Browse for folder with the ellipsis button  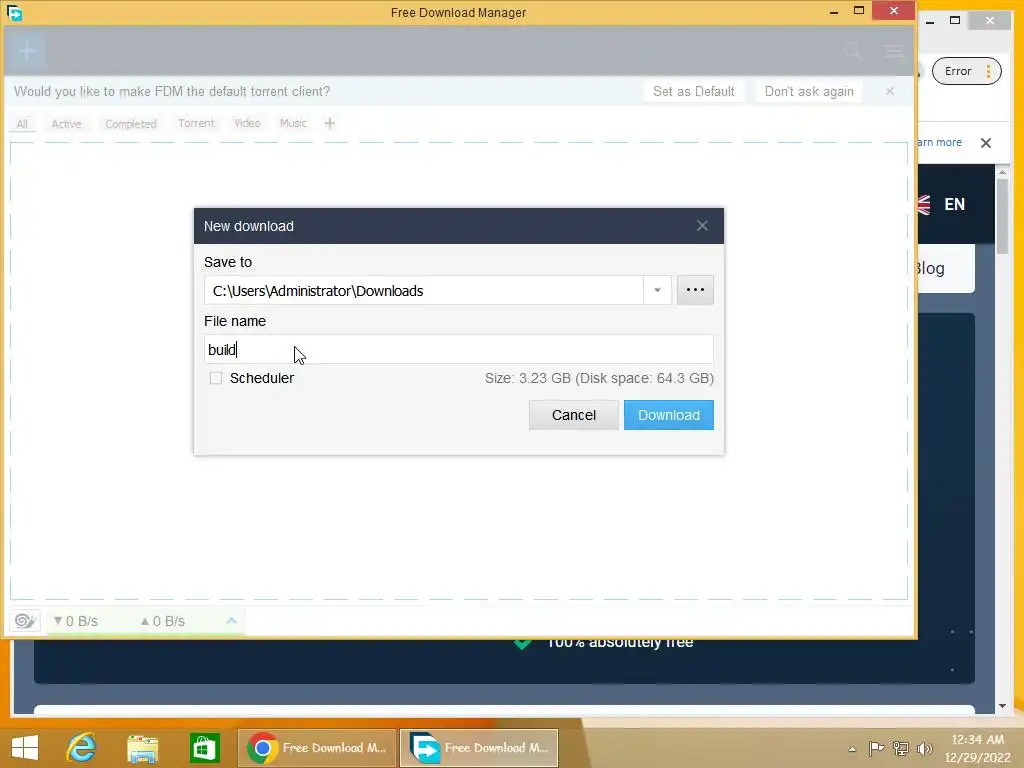(695, 290)
